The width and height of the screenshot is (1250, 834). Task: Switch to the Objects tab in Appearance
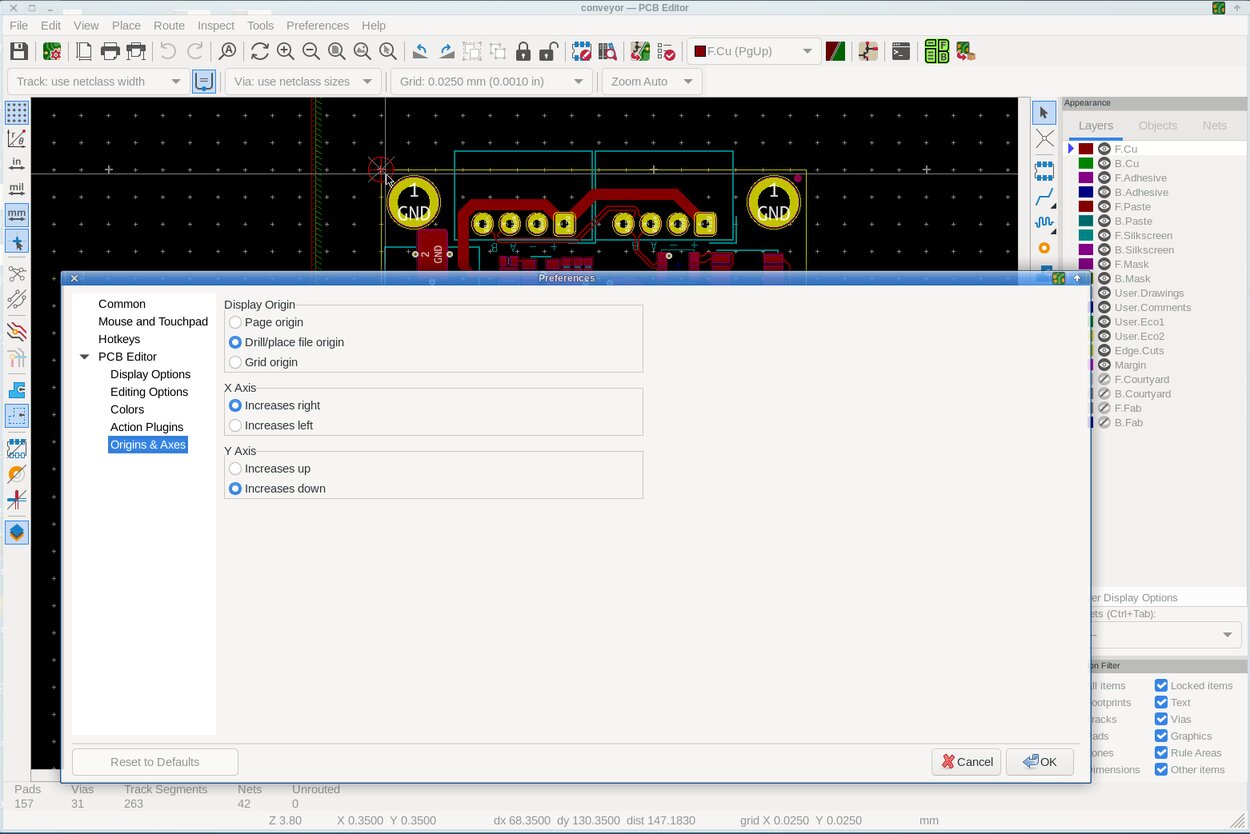pyautogui.click(x=1157, y=125)
